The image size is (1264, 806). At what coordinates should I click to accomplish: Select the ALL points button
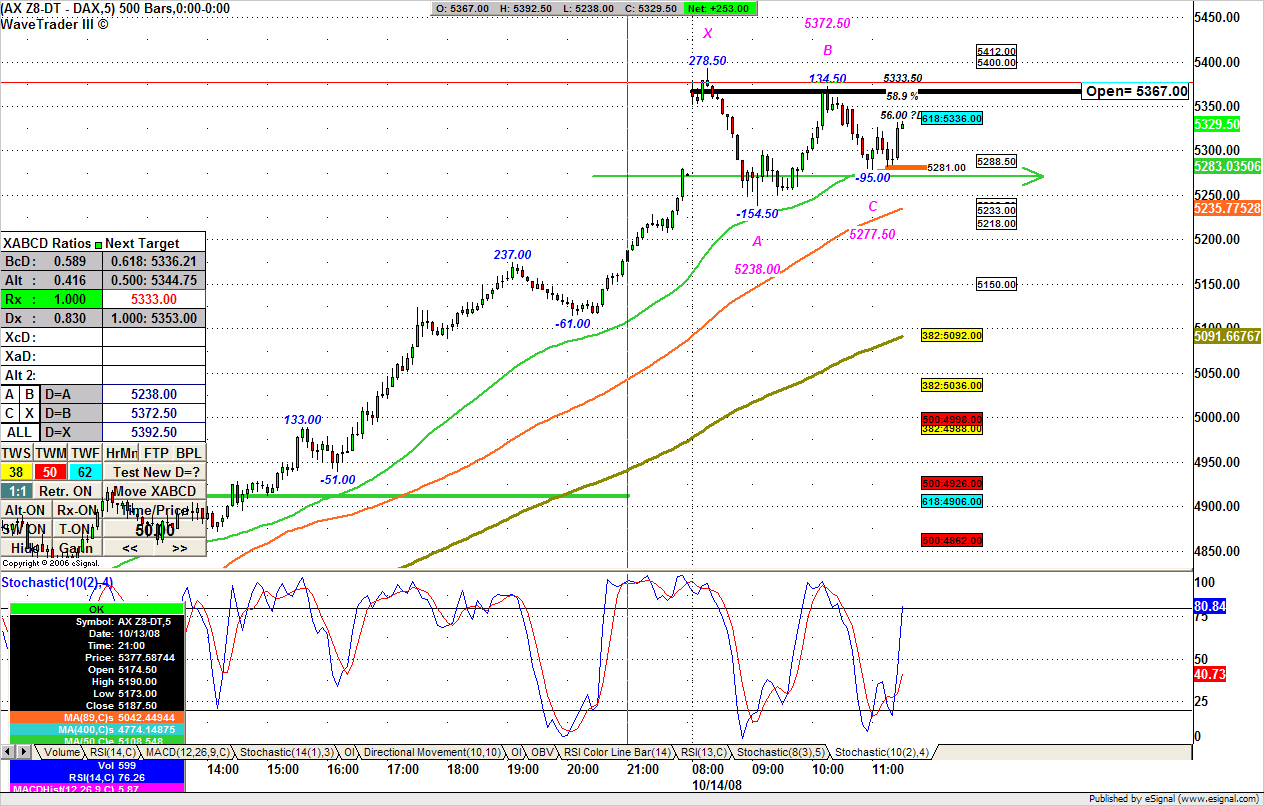[x=21, y=432]
